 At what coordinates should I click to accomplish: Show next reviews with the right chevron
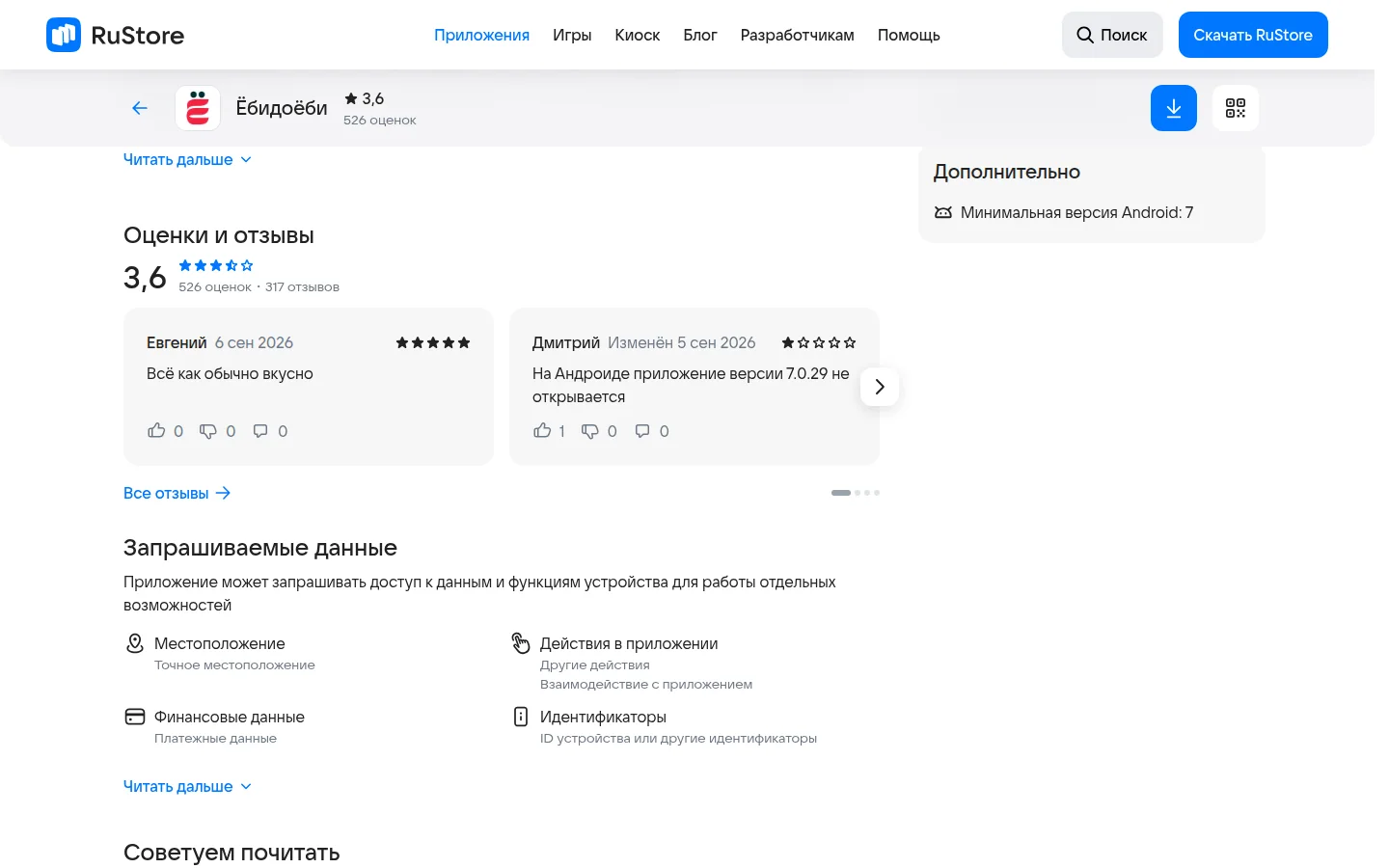880,387
